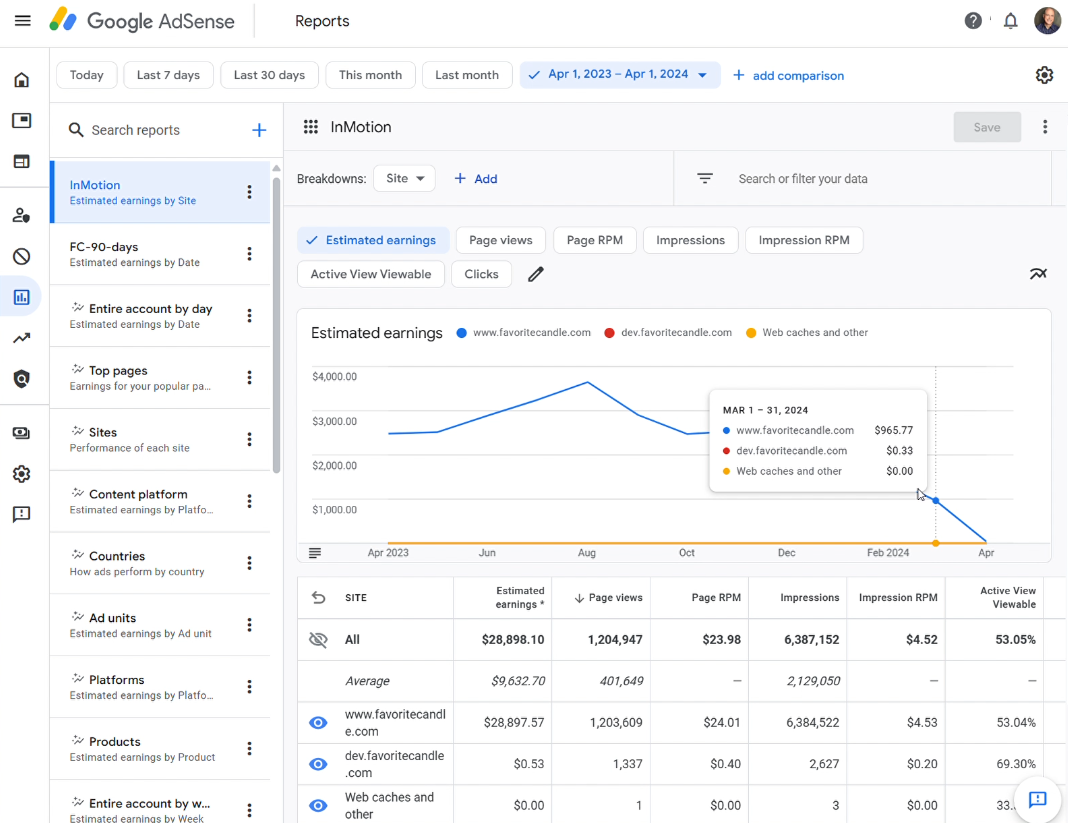
Task: Open options for Countries report
Action: (x=249, y=563)
